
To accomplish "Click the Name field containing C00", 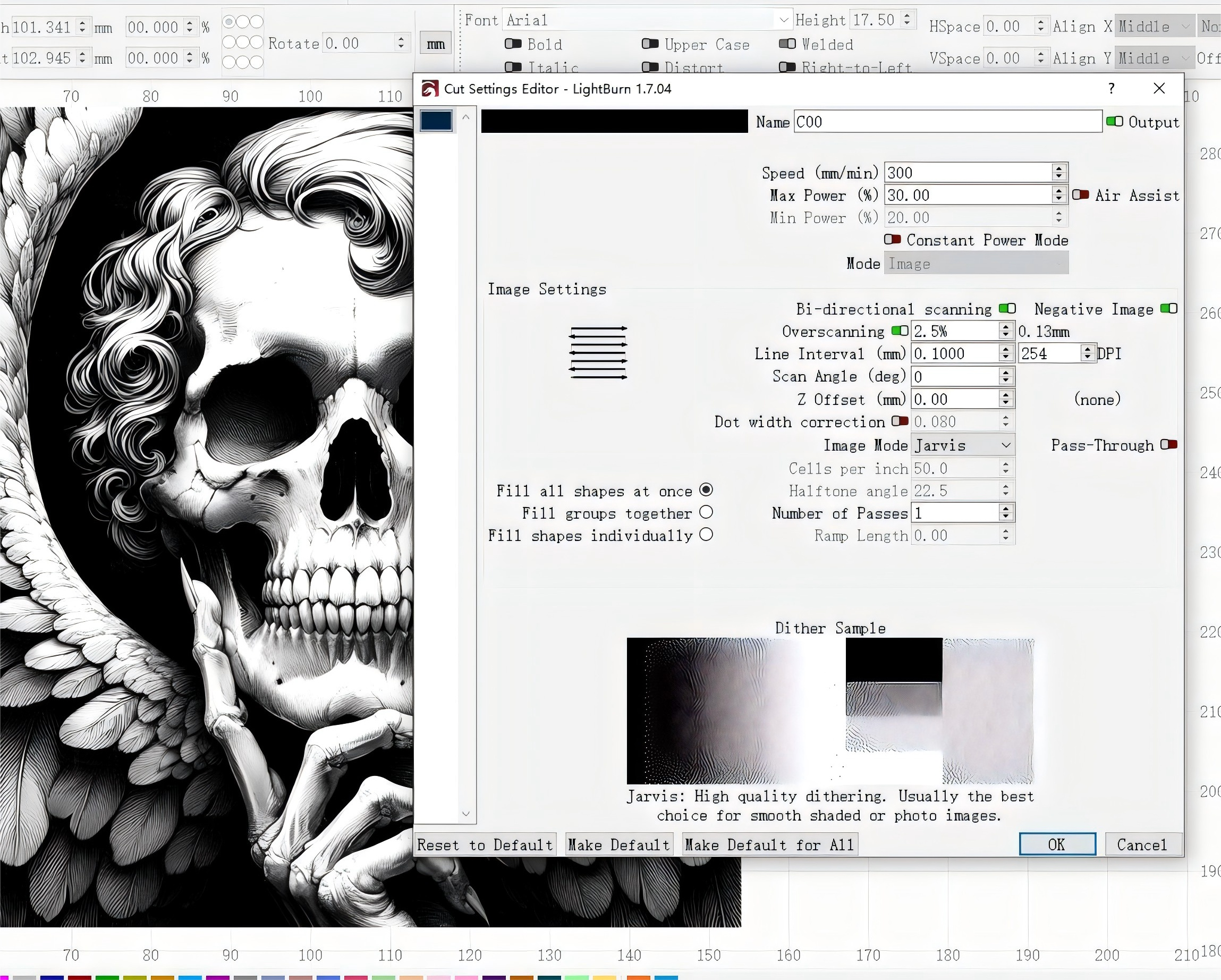I will click(948, 122).
